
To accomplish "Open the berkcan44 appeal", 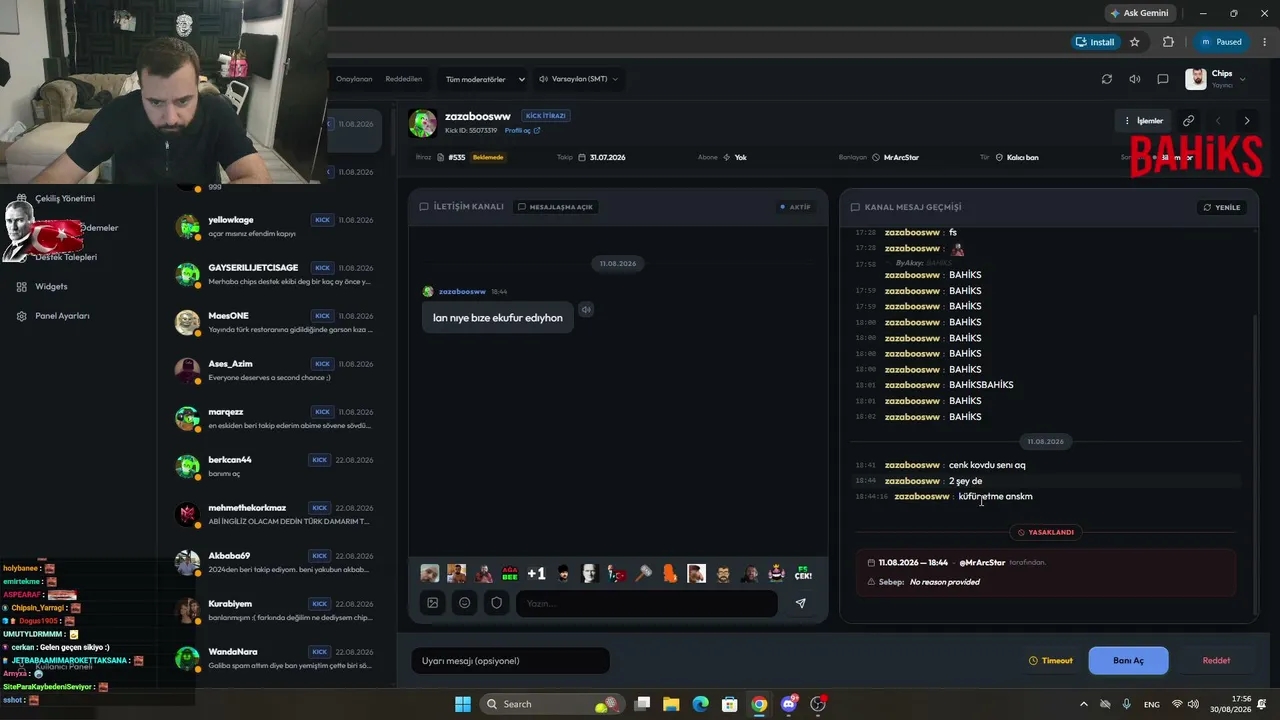I will pyautogui.click(x=275, y=467).
